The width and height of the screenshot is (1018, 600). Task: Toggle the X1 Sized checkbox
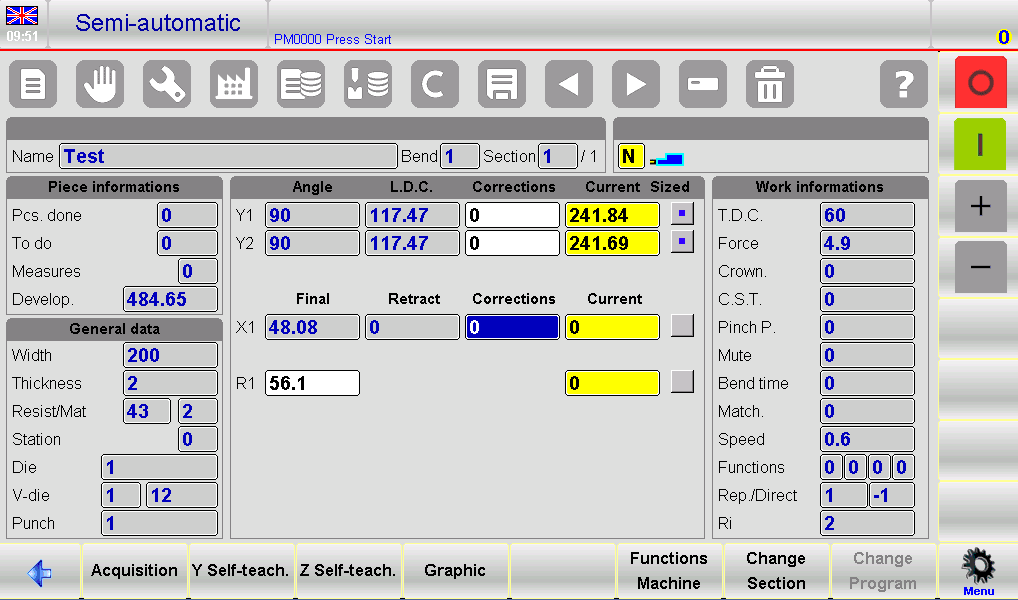(682, 326)
